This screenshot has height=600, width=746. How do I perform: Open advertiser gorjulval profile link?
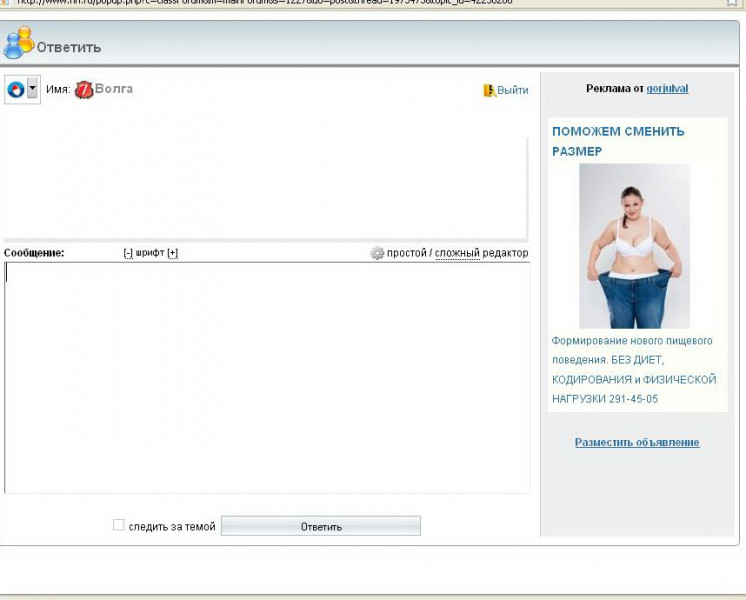[667, 88]
